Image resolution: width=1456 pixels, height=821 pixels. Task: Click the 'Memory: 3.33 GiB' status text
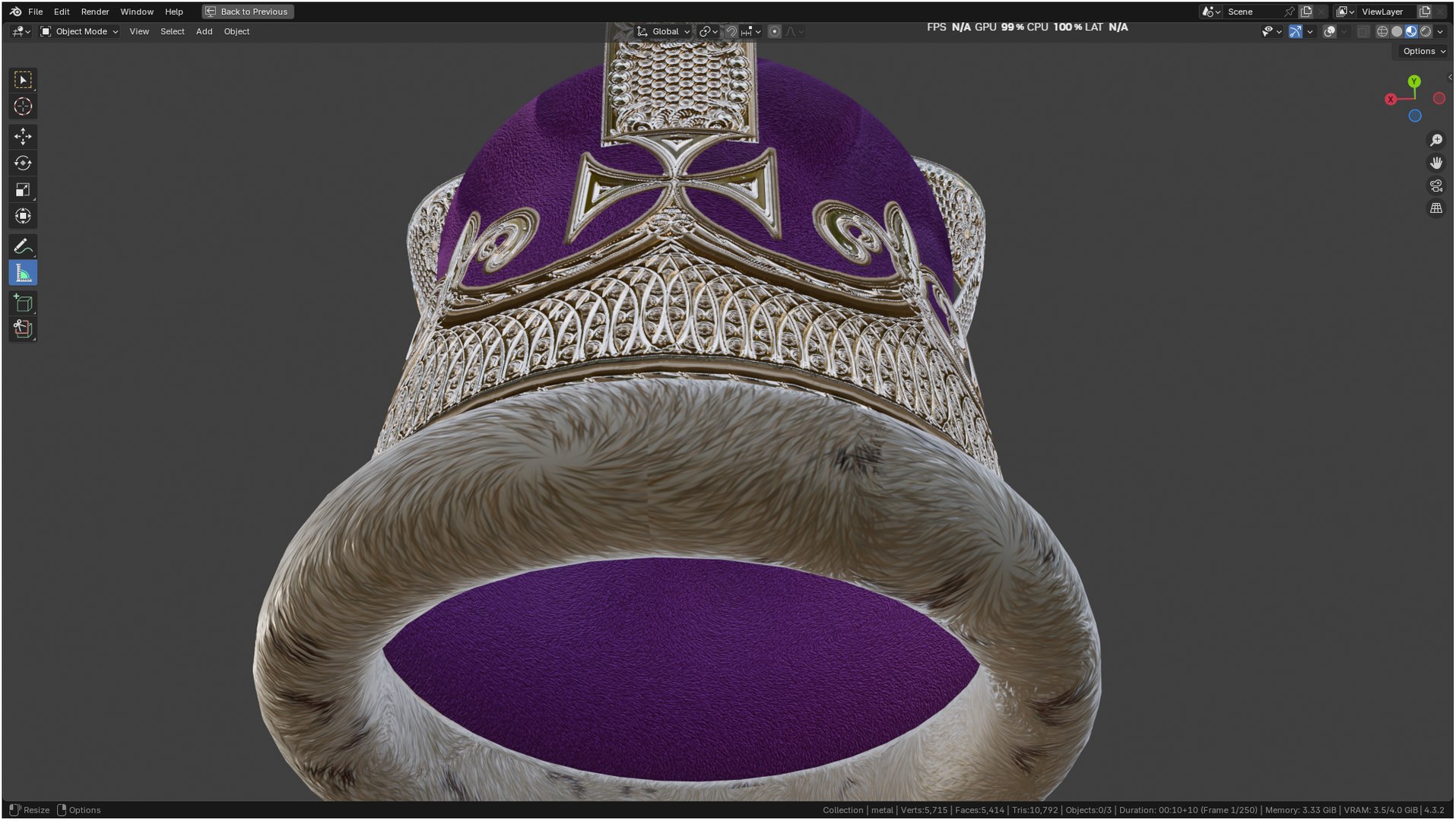[1300, 810]
